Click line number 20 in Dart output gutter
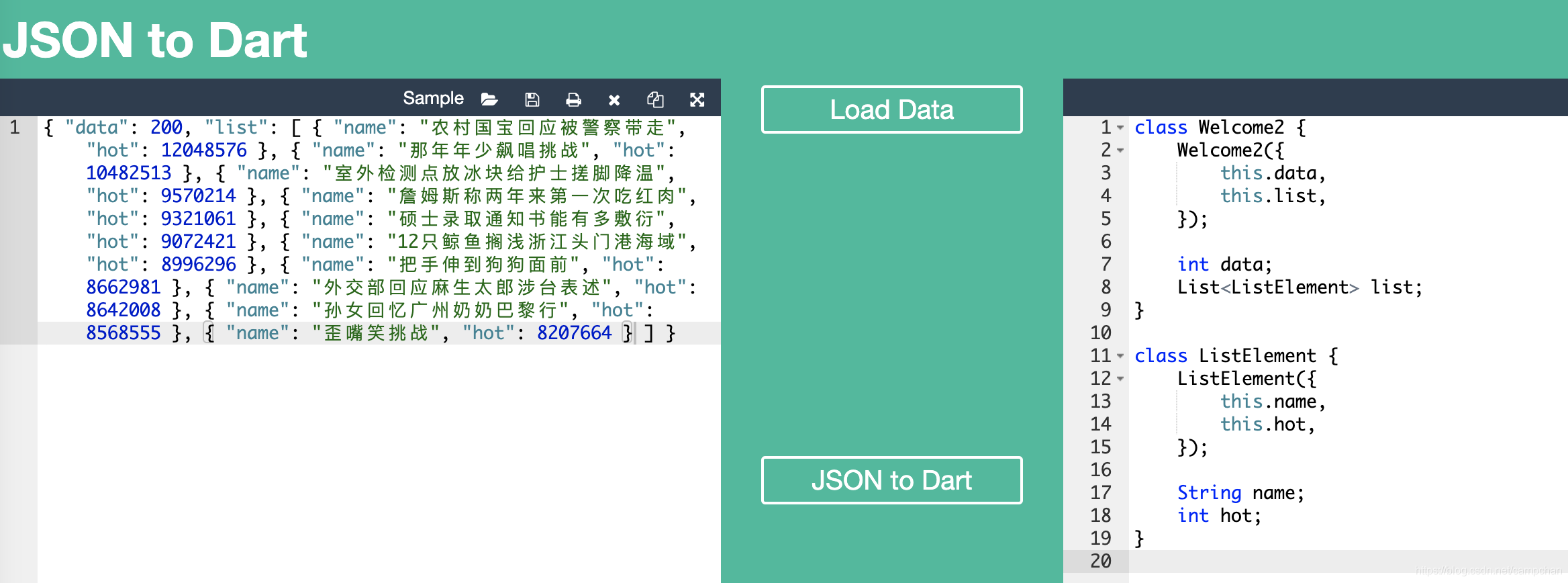The height and width of the screenshot is (583, 1568). (1101, 562)
